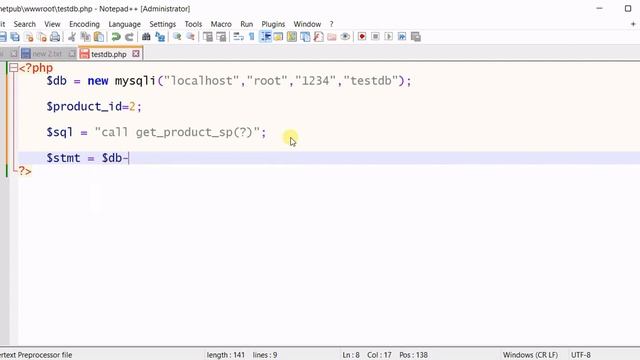Click the Ln : 8 status field
Image resolution: width=640 pixels, height=360 pixels.
point(351,355)
